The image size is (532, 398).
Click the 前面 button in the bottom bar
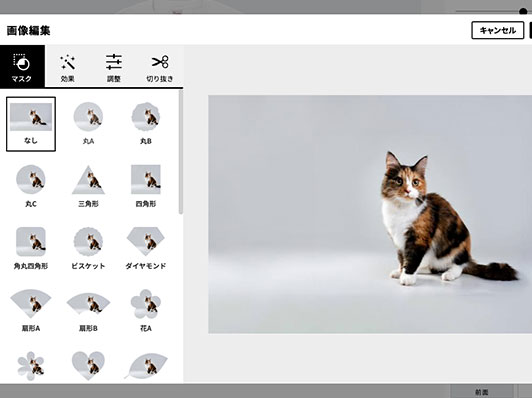[x=482, y=392]
